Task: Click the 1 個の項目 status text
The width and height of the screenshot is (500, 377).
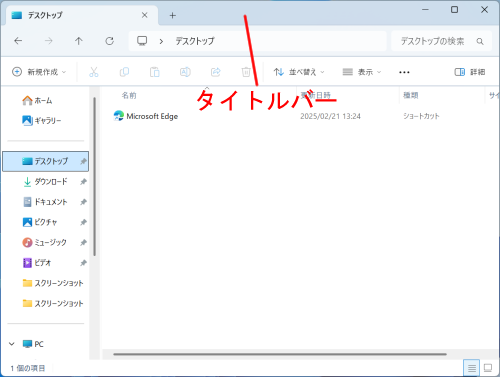Action: 28,368
